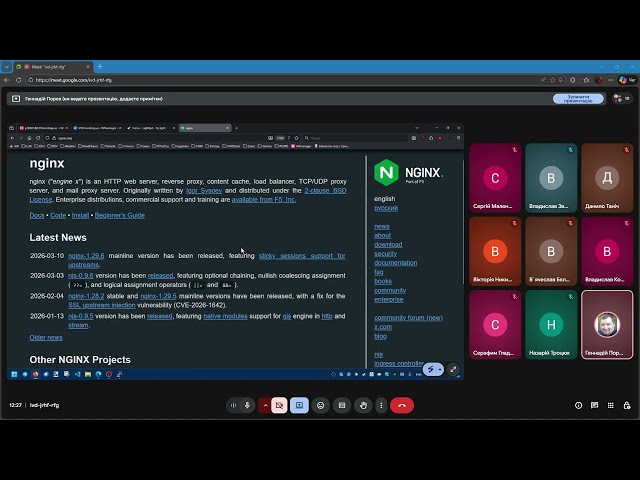
Task: Open the SSL upstream injection link
Action: click(x=102, y=305)
